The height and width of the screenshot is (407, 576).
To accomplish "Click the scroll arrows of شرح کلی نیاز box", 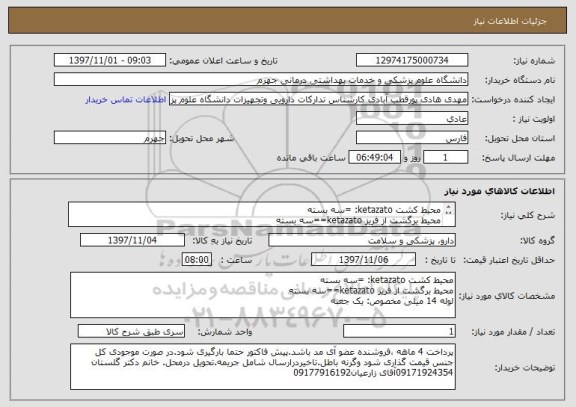I will (x=449, y=210).
